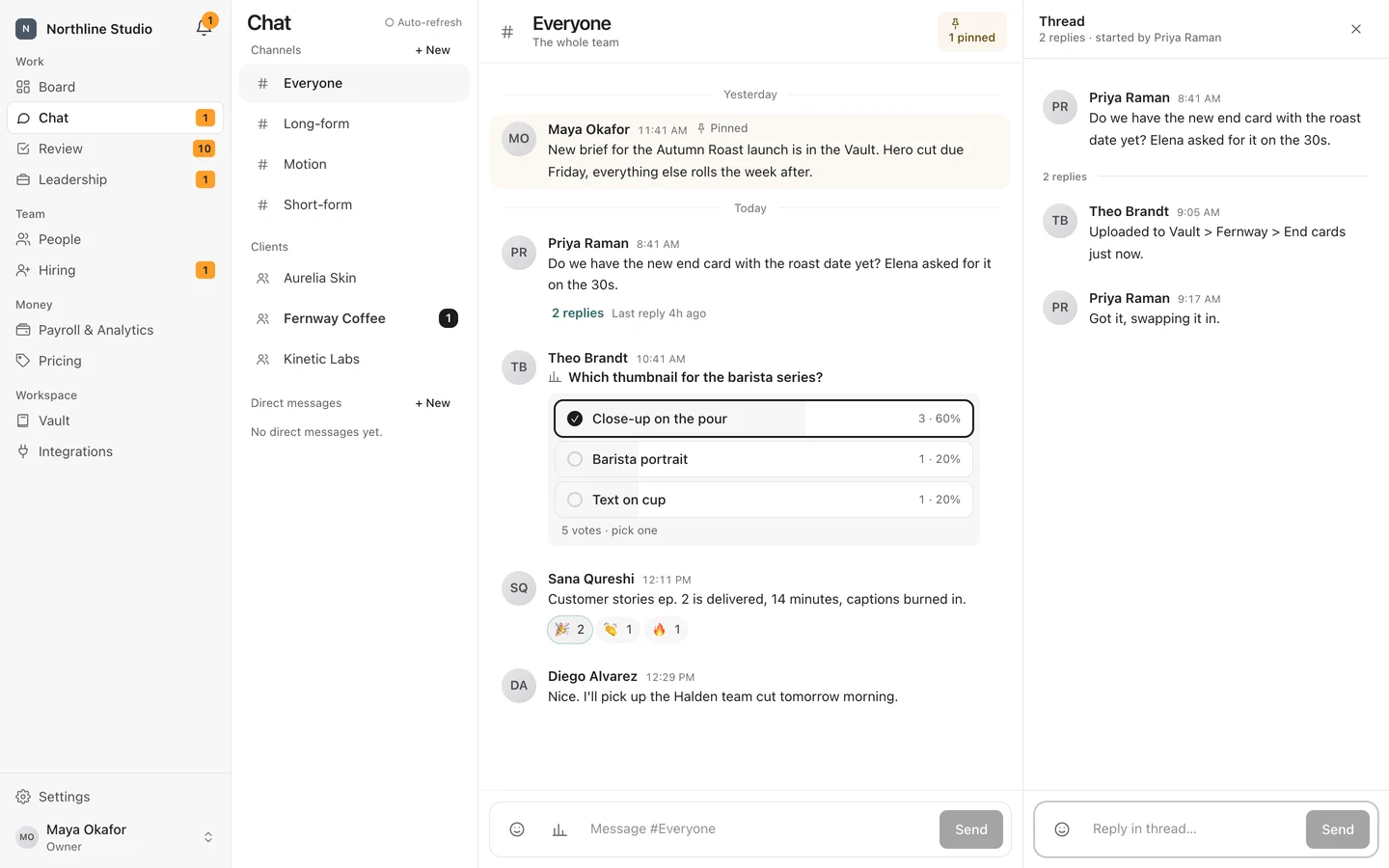
Task: Add clapping hands reaction to Sana's message
Action: tap(618, 630)
